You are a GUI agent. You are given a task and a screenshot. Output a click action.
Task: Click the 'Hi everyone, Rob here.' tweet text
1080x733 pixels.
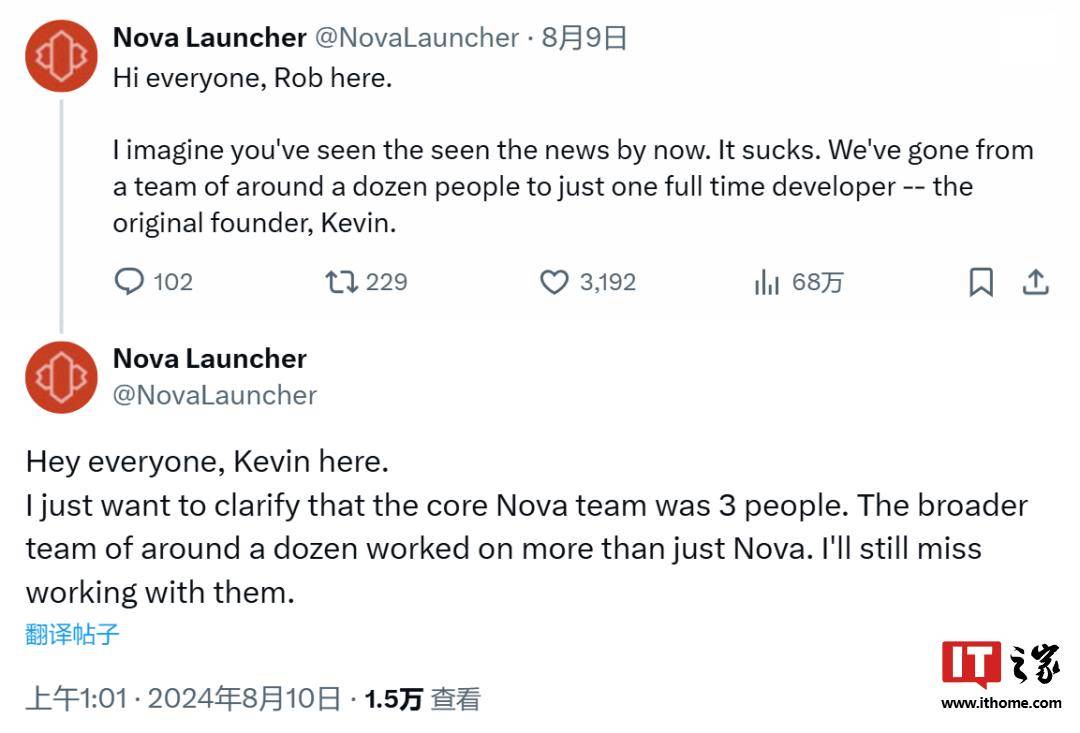252,78
